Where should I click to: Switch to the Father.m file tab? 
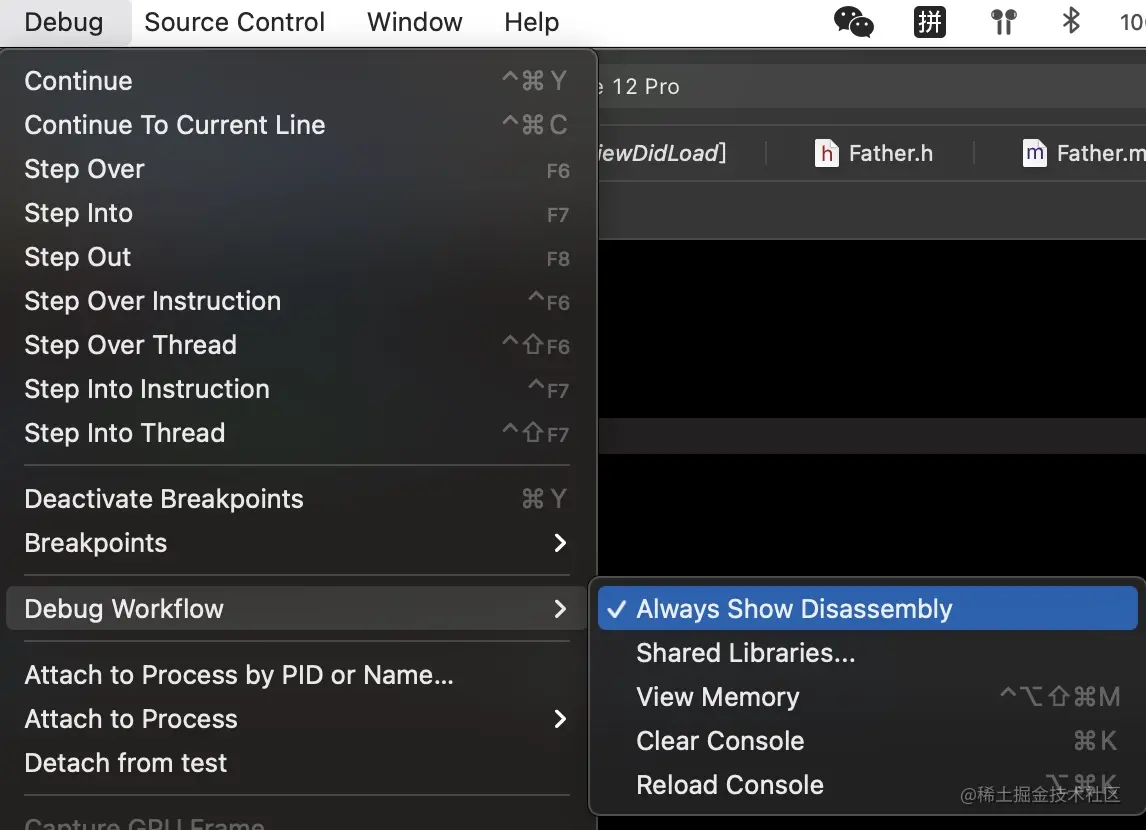tap(1084, 153)
